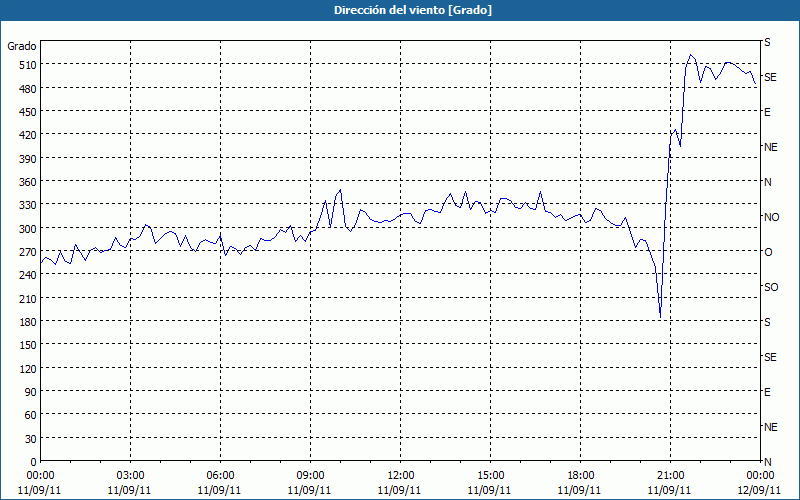Click the 'NO' compass direction label
800x500 pixels.
771,217
